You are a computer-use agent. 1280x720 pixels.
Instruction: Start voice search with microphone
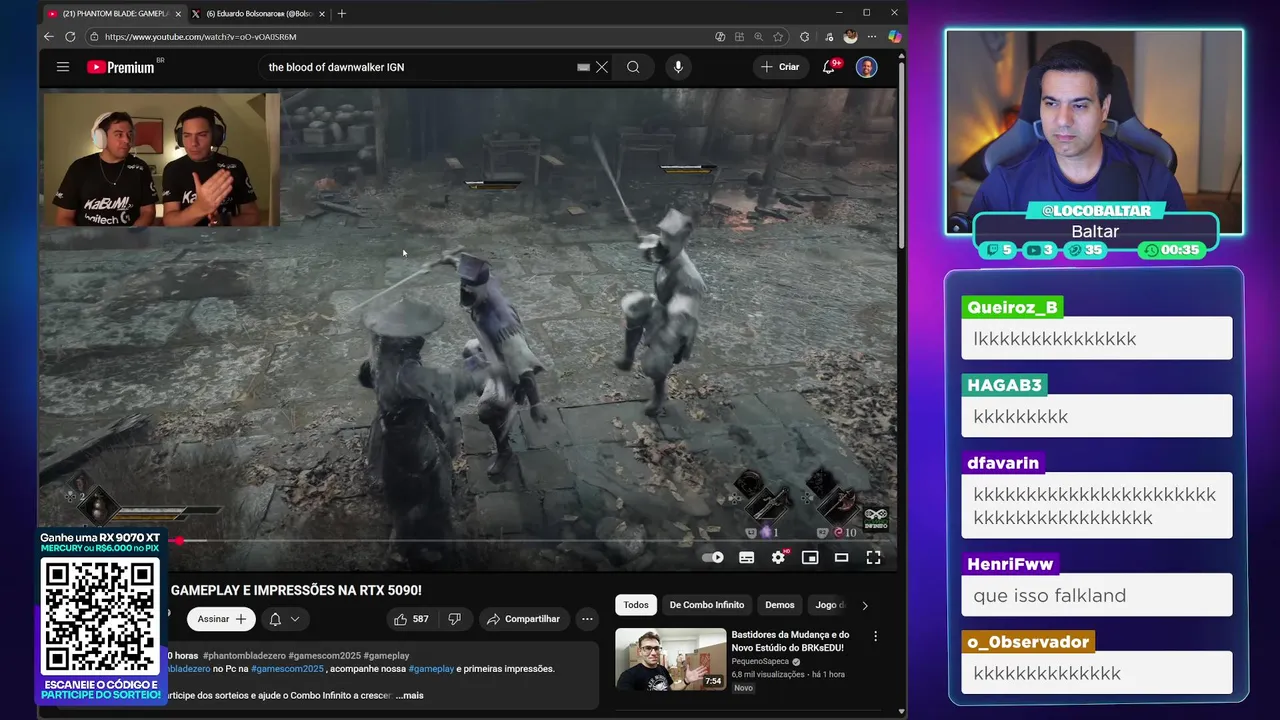(x=678, y=67)
